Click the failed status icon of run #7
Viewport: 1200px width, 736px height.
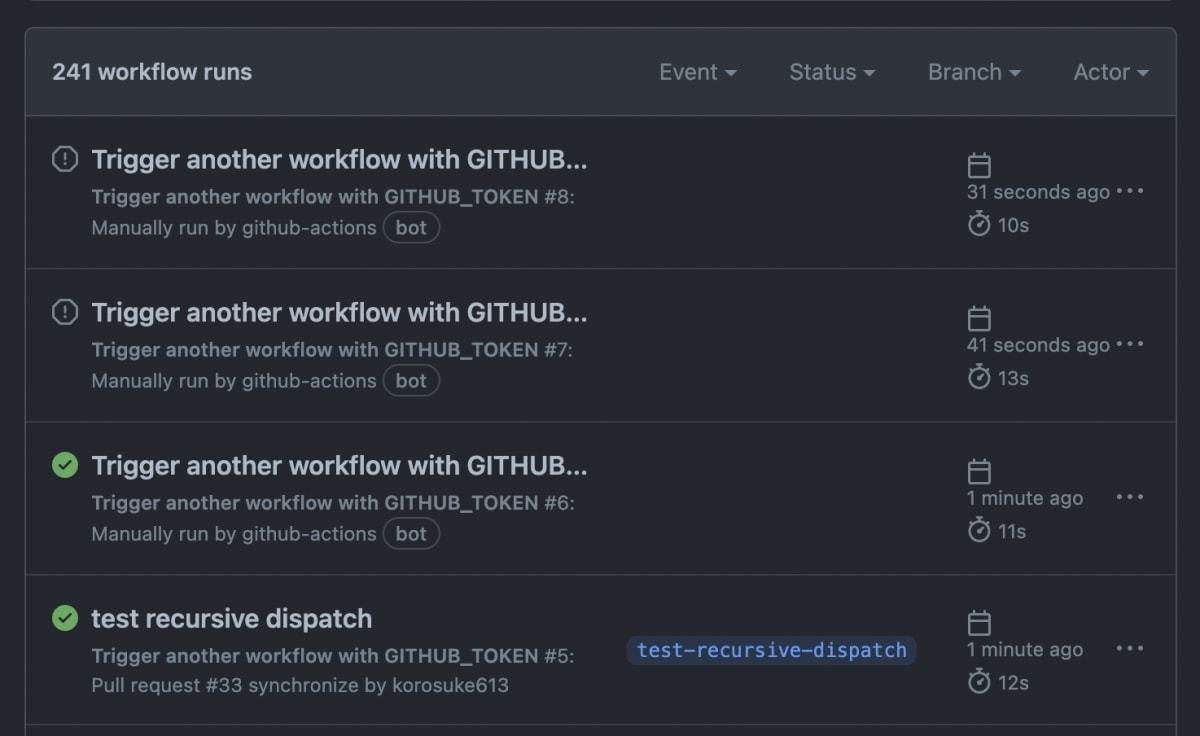point(65,313)
